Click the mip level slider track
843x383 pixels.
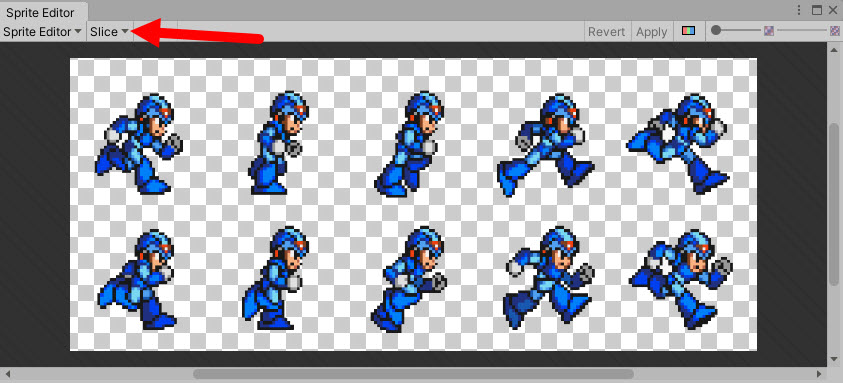[803, 31]
